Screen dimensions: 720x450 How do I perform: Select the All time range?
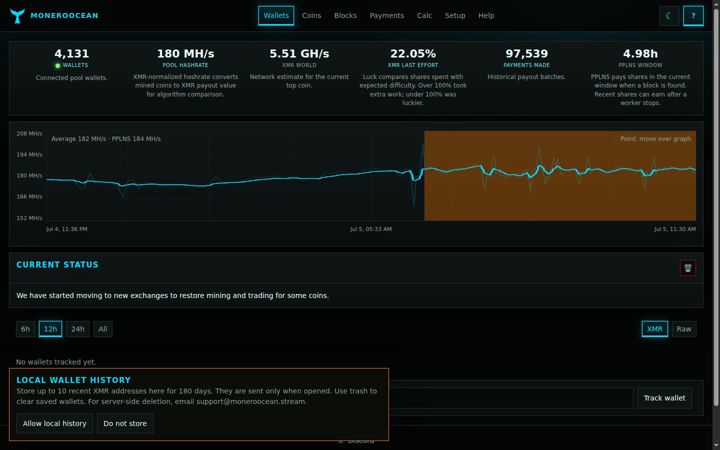(103, 329)
